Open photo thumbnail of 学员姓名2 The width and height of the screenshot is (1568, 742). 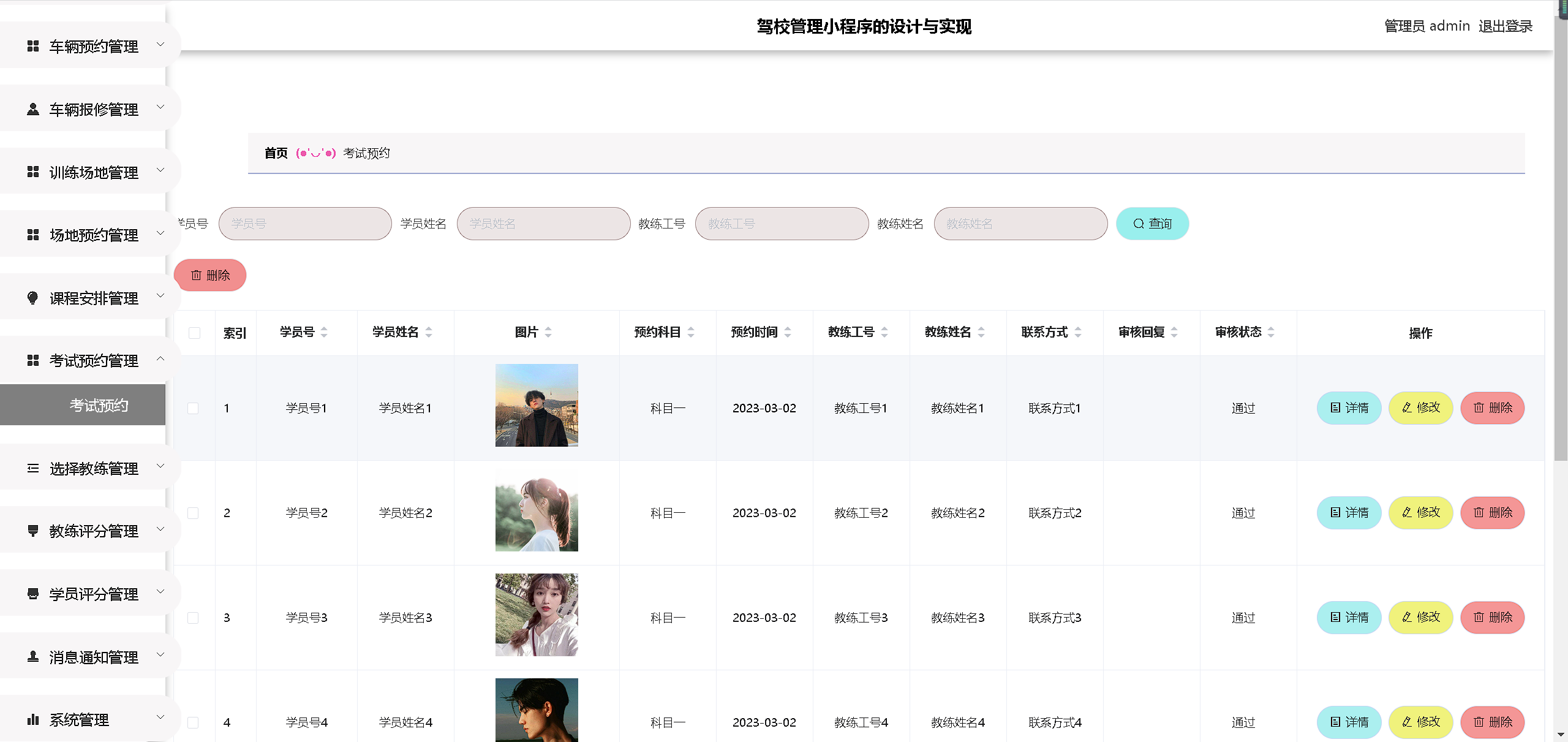pyautogui.click(x=537, y=510)
